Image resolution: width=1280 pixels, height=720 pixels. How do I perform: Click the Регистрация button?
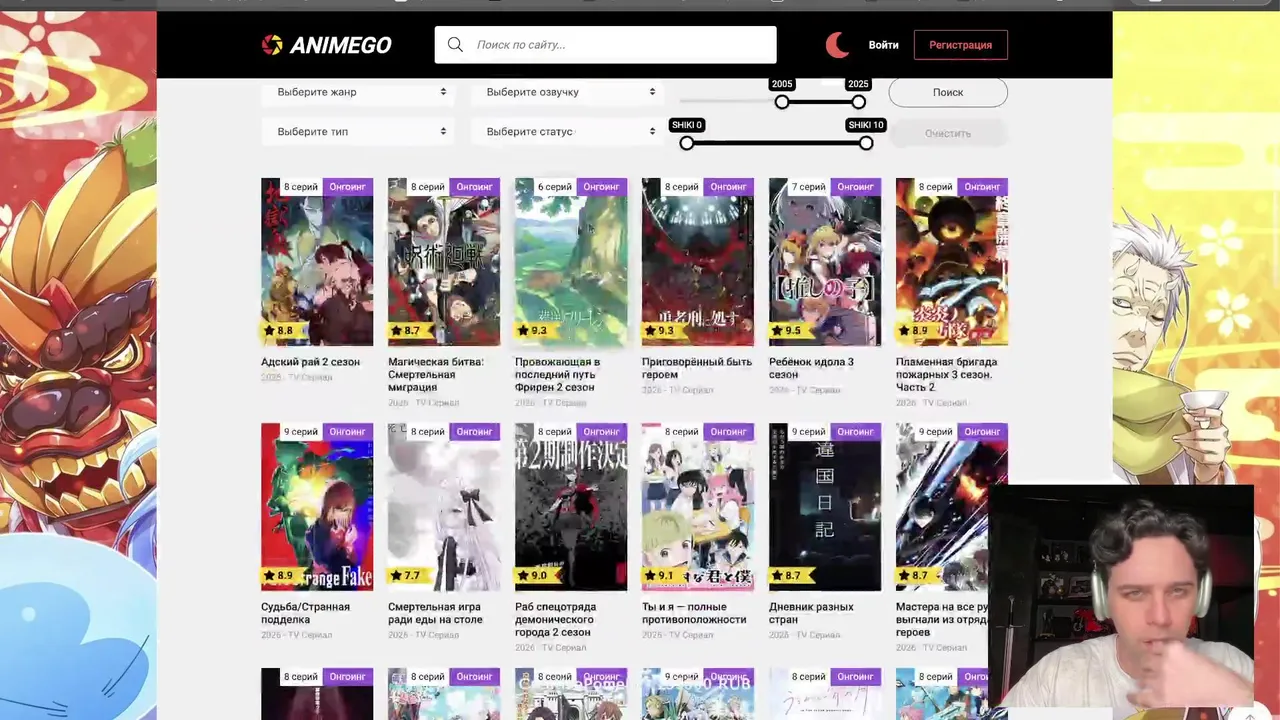click(x=960, y=45)
